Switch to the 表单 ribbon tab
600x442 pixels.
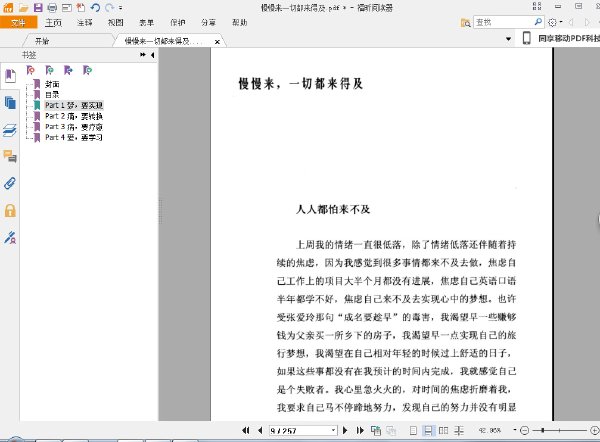point(147,23)
